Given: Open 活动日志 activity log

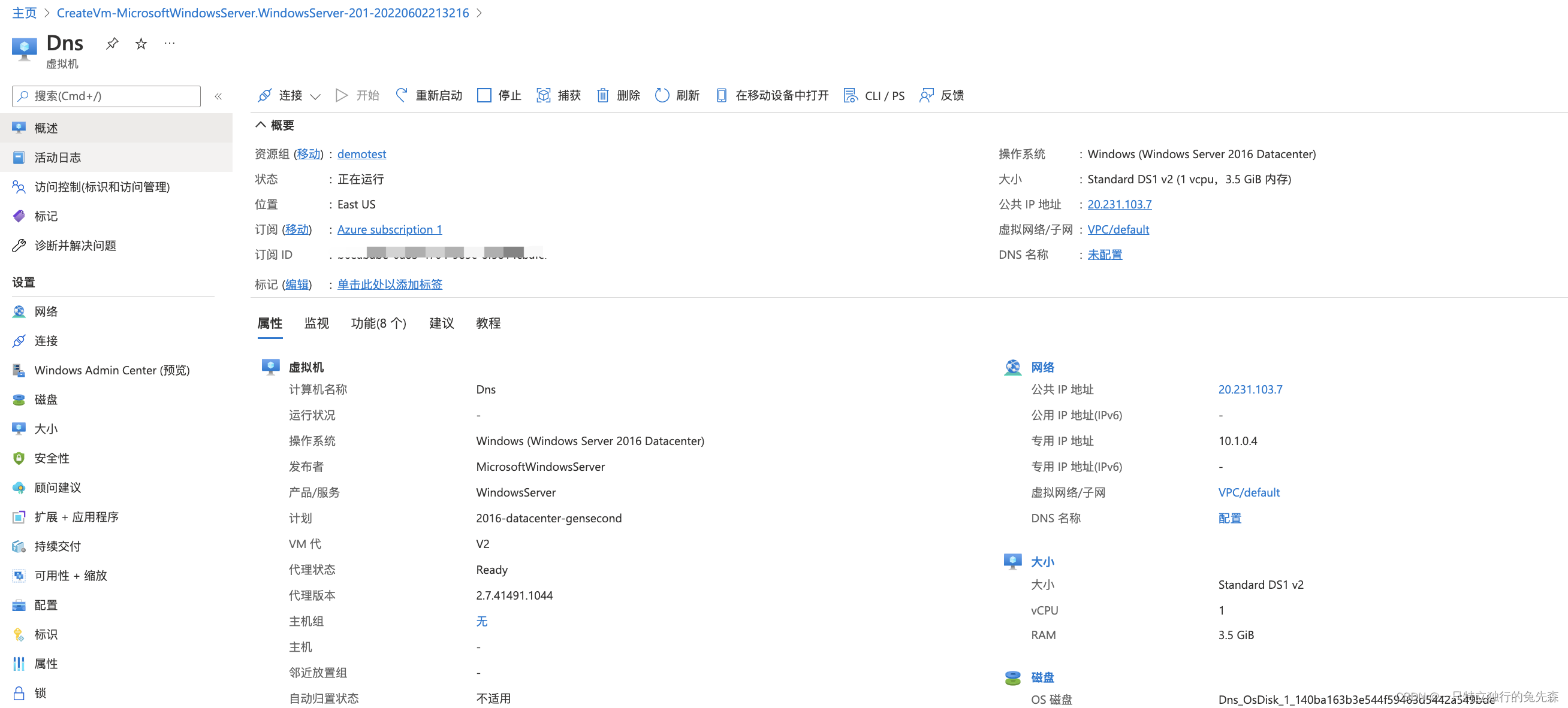Looking at the screenshot, I should [x=116, y=158].
